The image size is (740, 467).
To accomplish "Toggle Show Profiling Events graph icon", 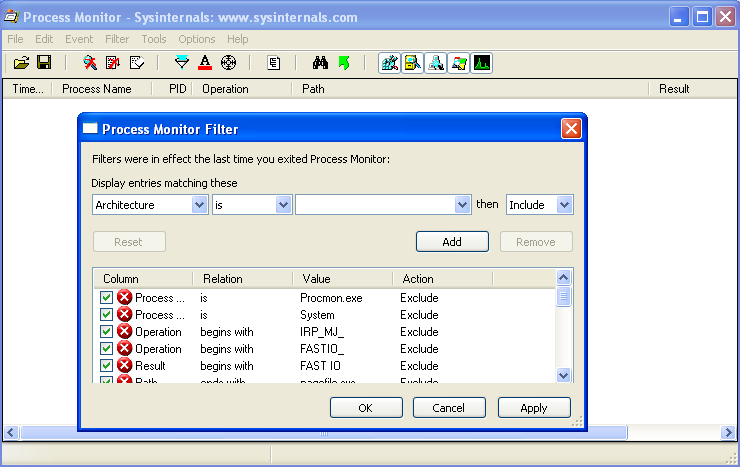I will pyautogui.click(x=482, y=63).
